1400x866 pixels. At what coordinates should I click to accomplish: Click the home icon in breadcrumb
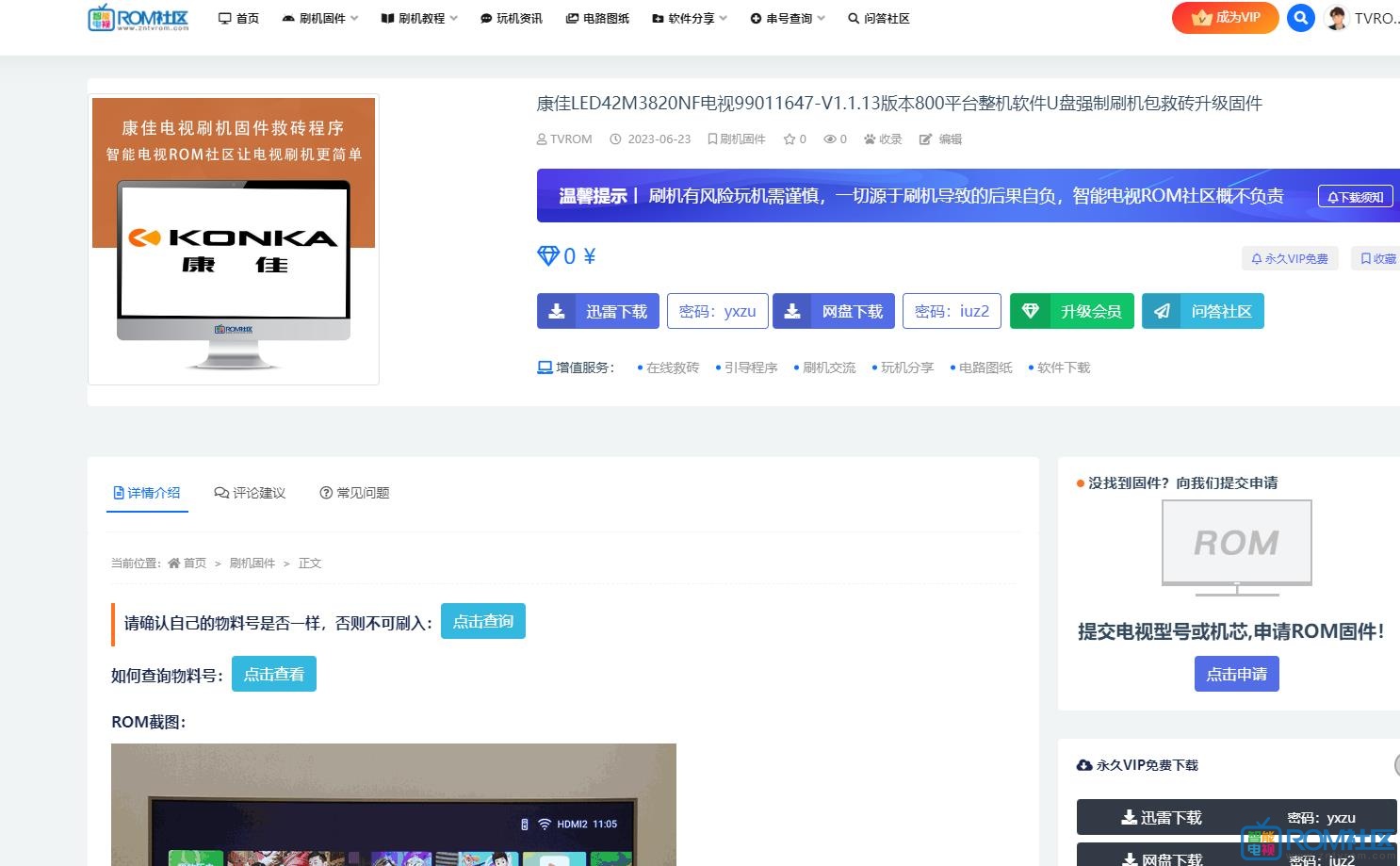[x=173, y=564]
